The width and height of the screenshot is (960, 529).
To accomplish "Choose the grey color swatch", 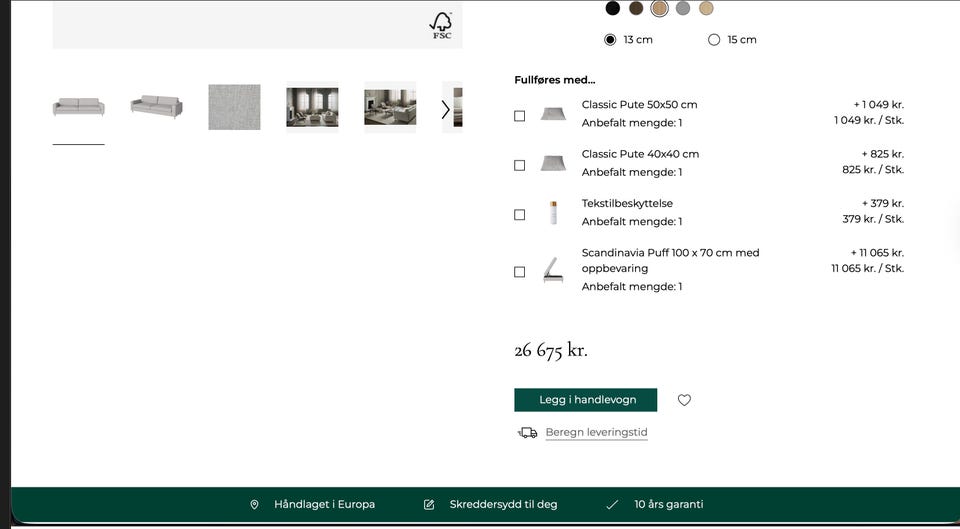I will 683,8.
